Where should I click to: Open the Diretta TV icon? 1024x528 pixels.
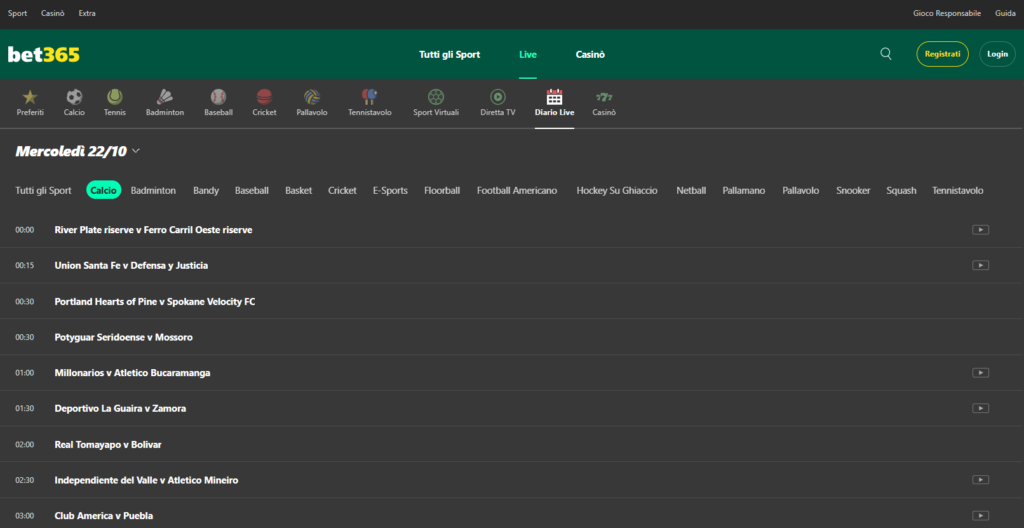tap(497, 97)
